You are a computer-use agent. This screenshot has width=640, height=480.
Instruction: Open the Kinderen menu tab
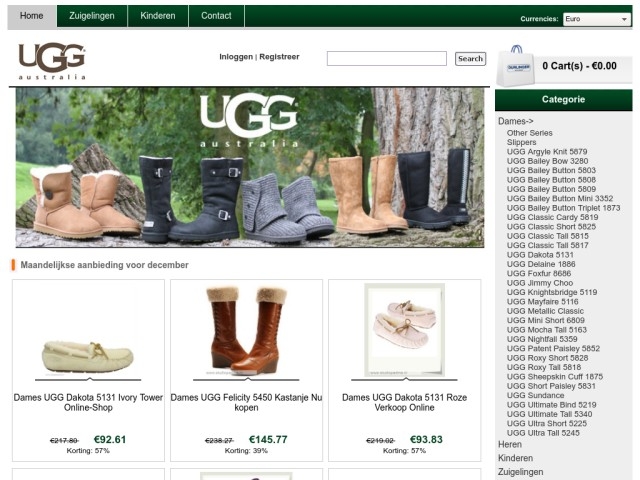click(158, 16)
